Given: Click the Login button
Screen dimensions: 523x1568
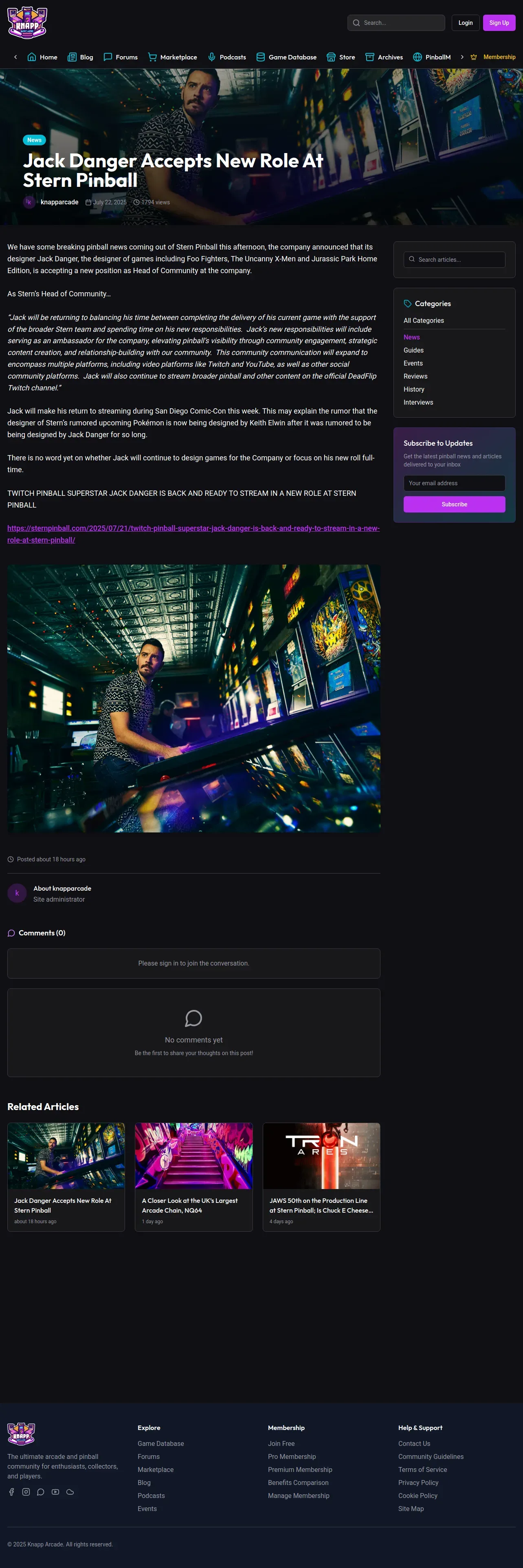Looking at the screenshot, I should [466, 23].
